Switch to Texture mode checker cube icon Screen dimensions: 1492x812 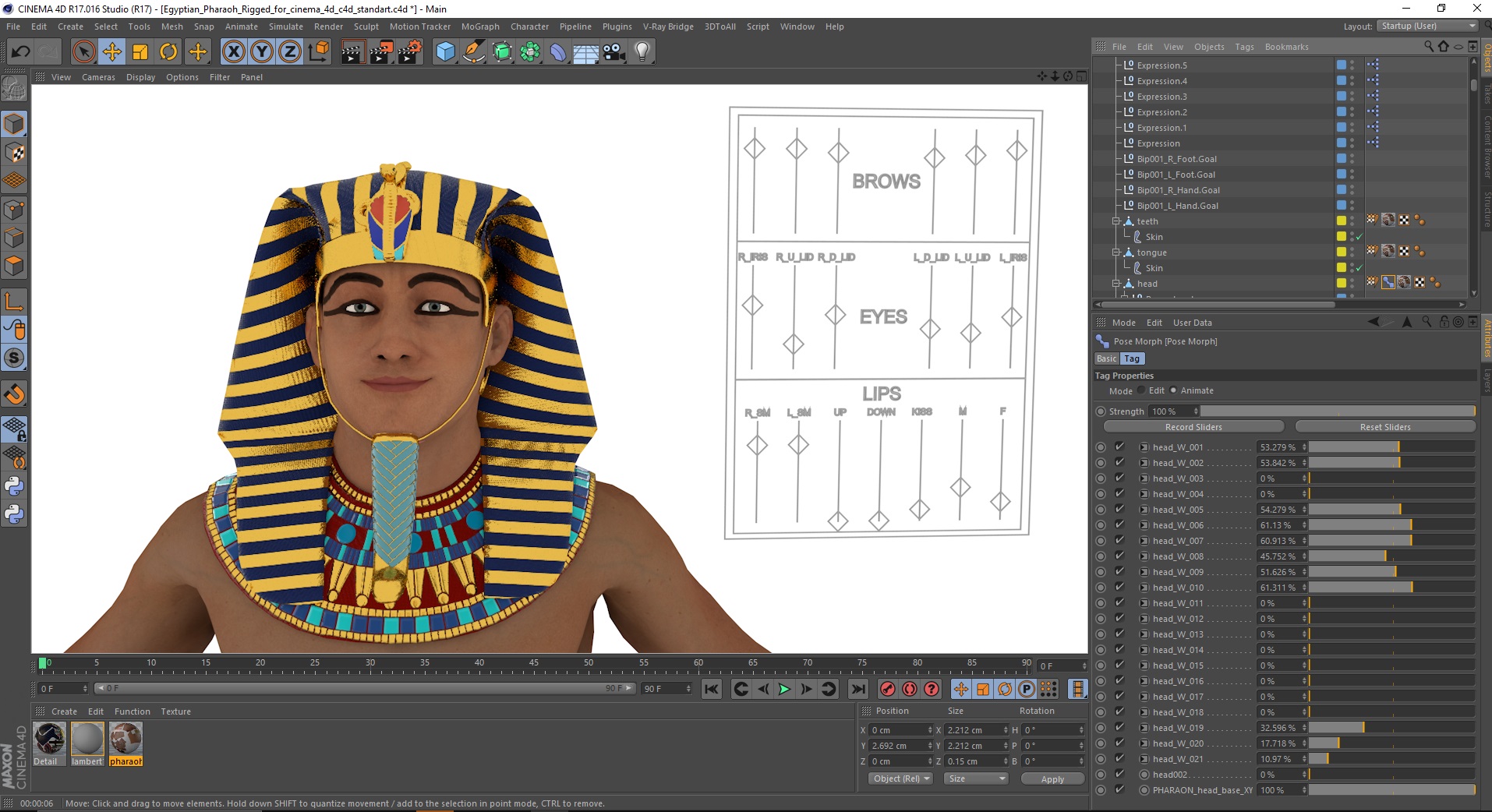(x=14, y=153)
